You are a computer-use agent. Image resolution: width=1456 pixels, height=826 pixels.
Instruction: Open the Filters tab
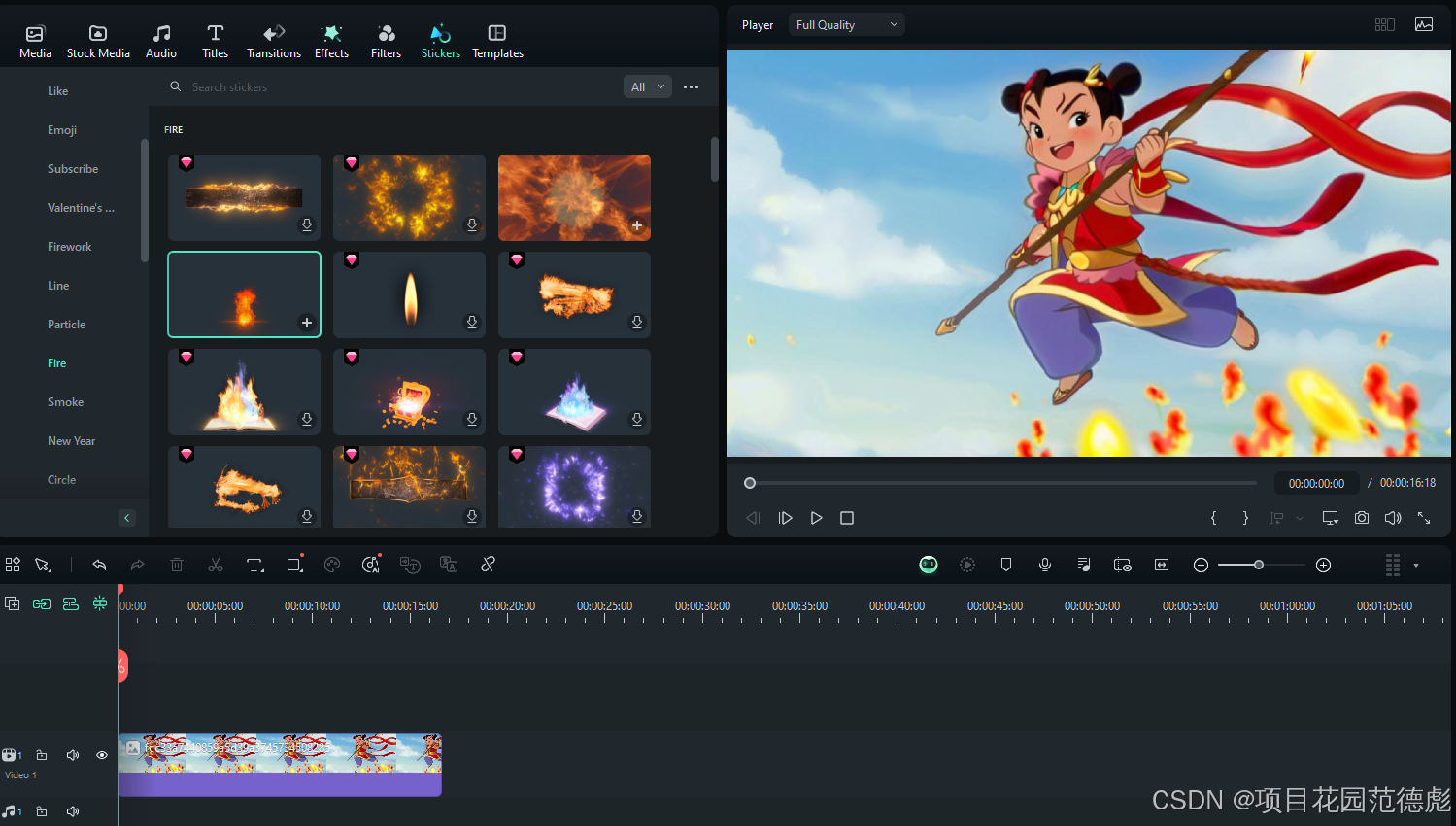coord(386,42)
